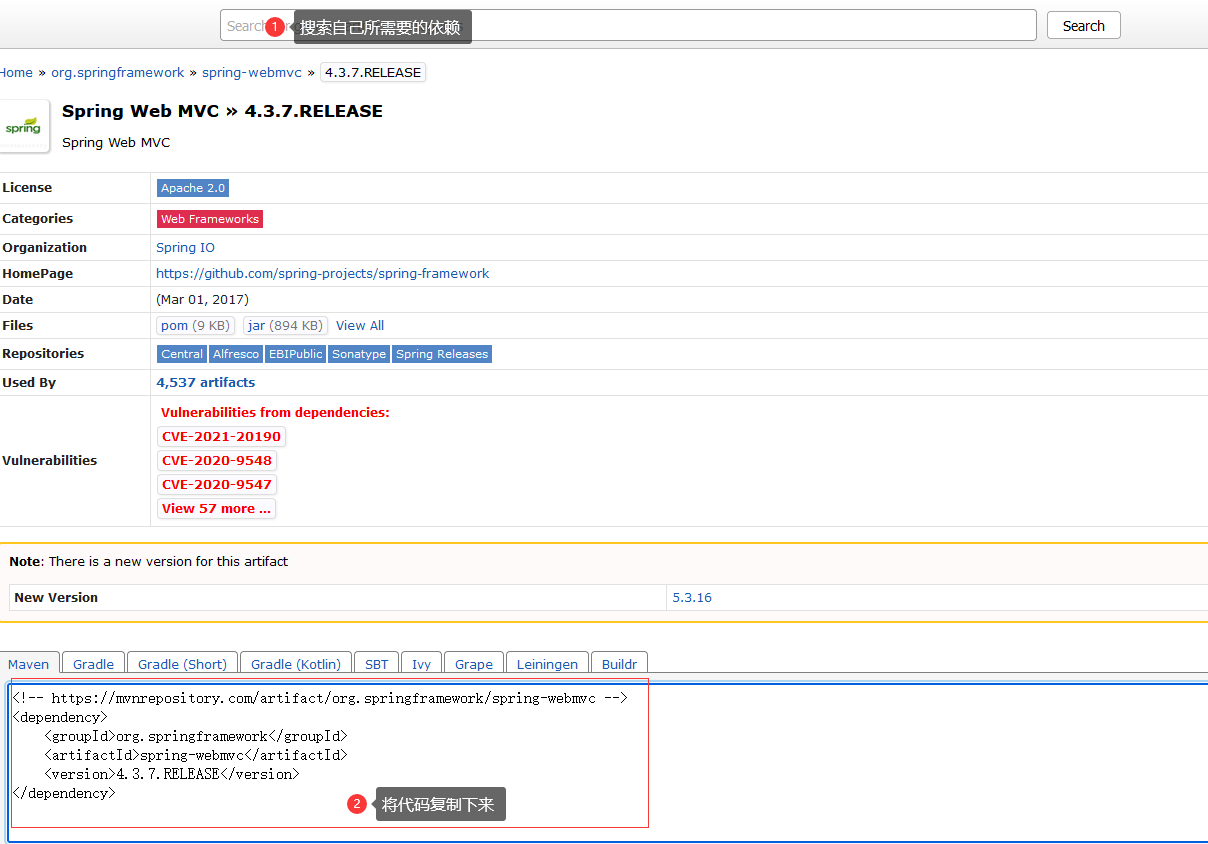Open org.springframework breadcrumb link
Screen dimensions: 1208x844
coord(118,73)
